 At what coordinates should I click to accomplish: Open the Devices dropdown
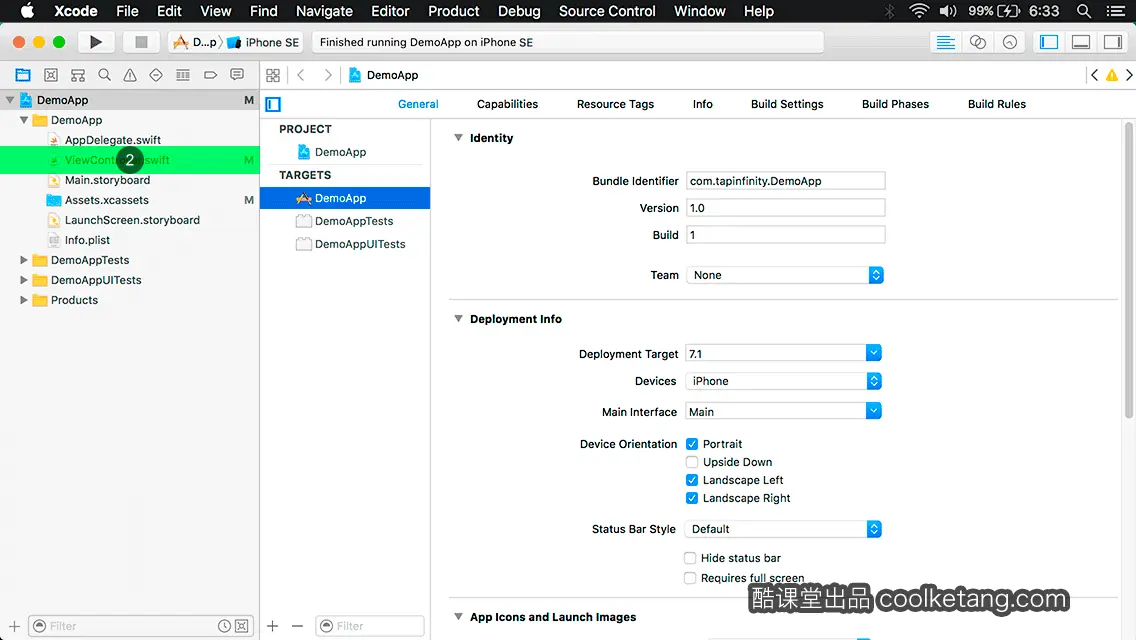(x=783, y=381)
